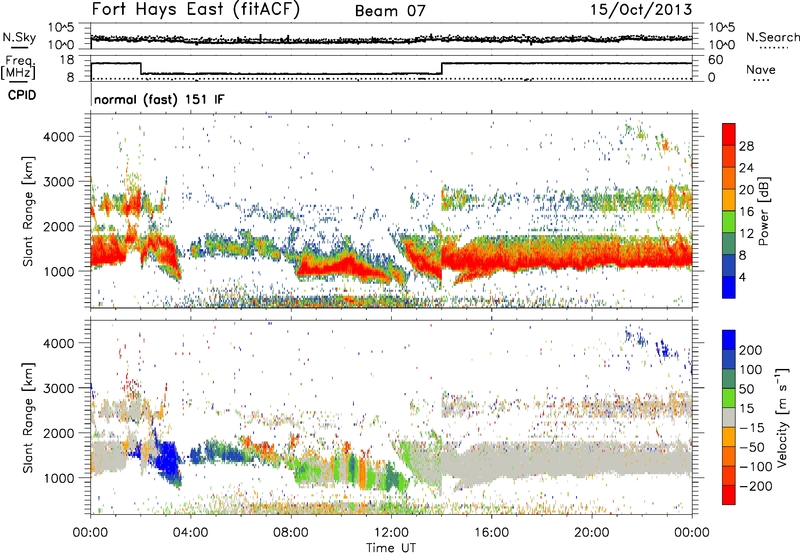
Task: Click the 'N.Search' legend label
Action: [x=772, y=37]
